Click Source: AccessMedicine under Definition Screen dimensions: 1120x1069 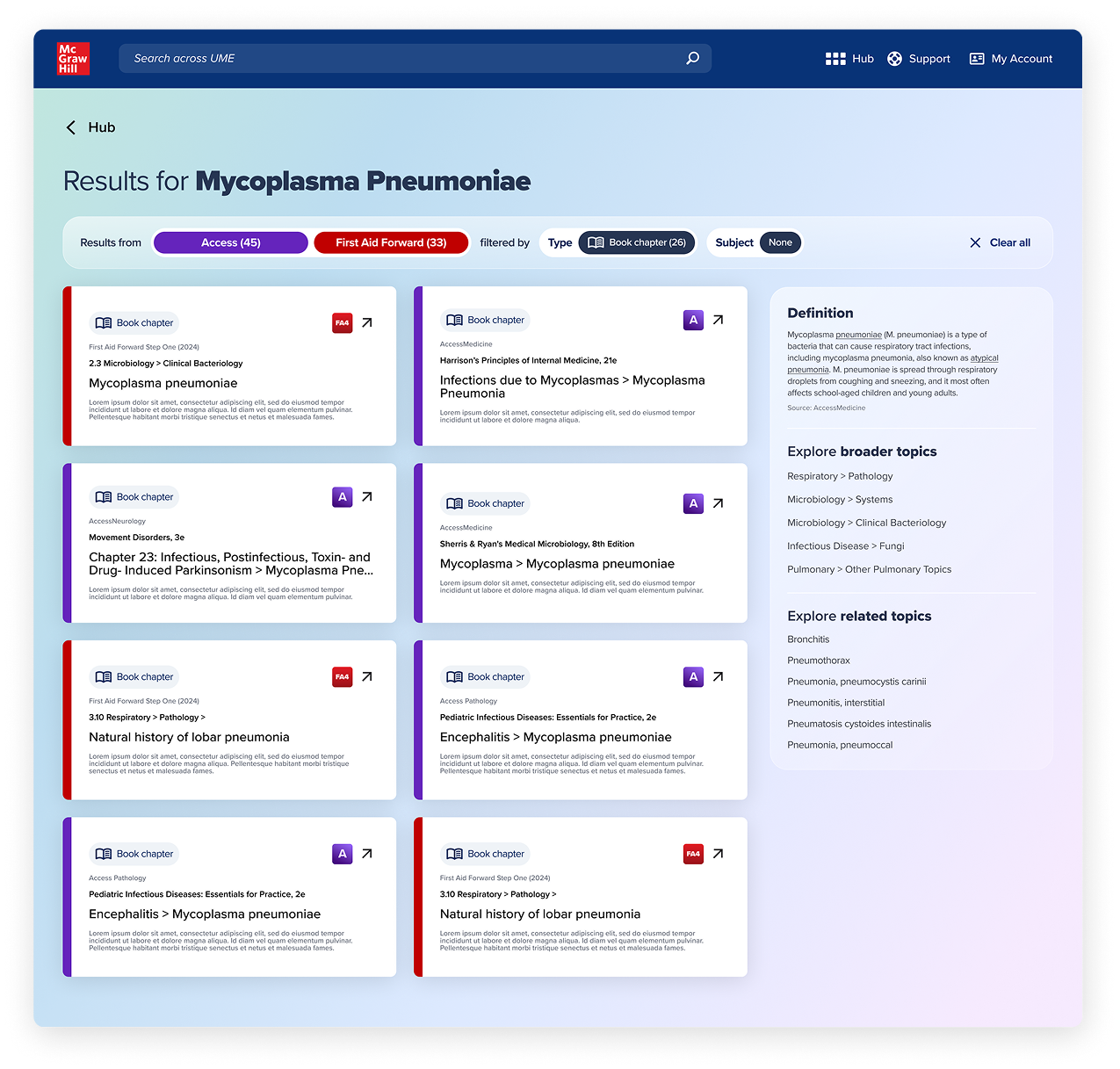[827, 408]
